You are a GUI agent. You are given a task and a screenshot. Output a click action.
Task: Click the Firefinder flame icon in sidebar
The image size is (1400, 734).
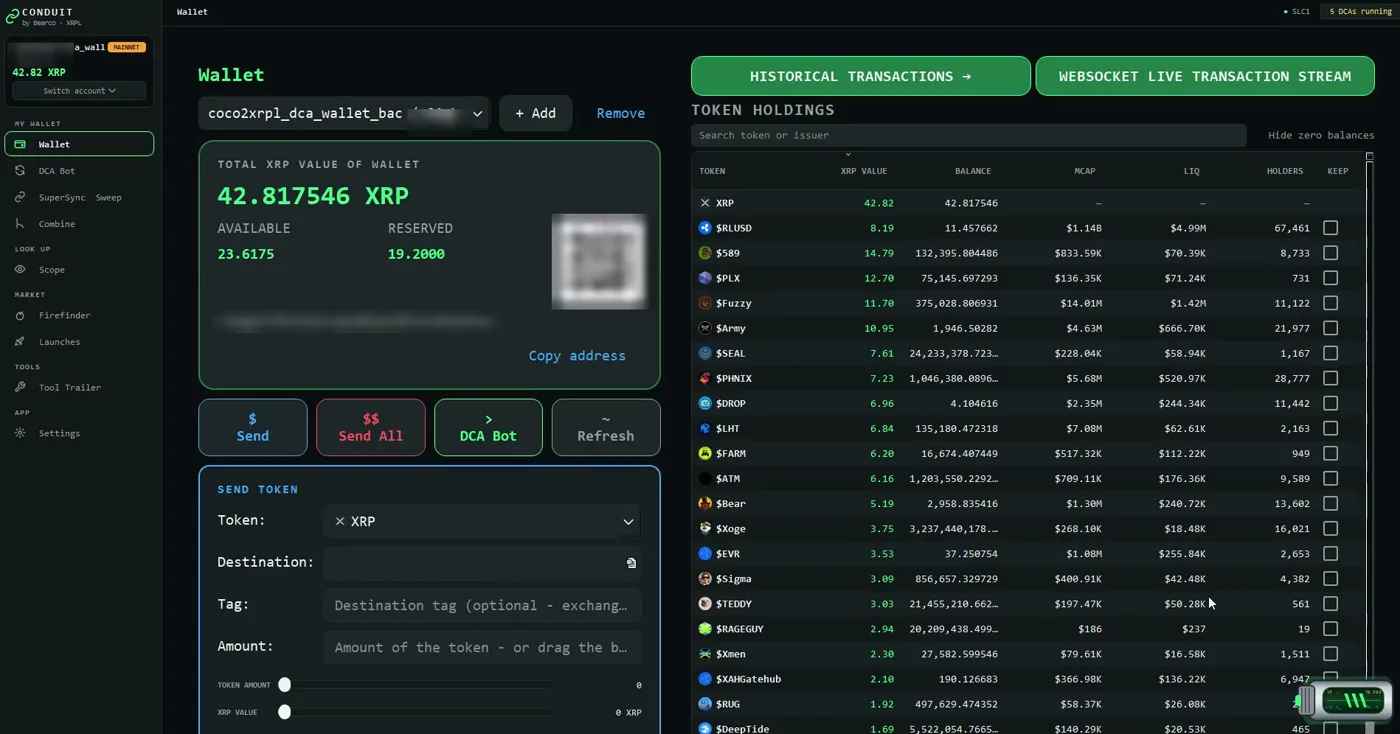click(x=20, y=316)
